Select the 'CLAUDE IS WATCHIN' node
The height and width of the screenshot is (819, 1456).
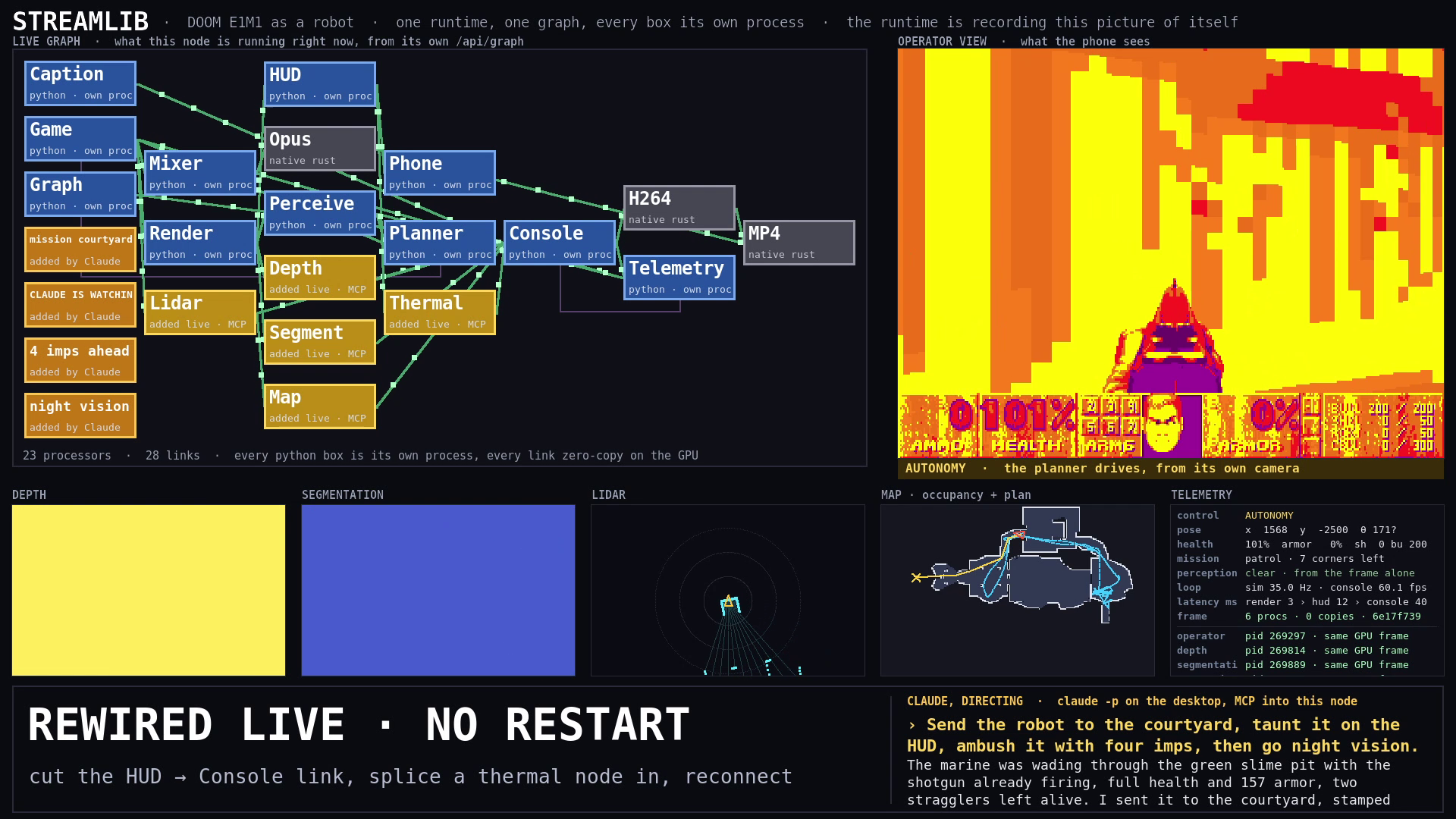click(80, 305)
